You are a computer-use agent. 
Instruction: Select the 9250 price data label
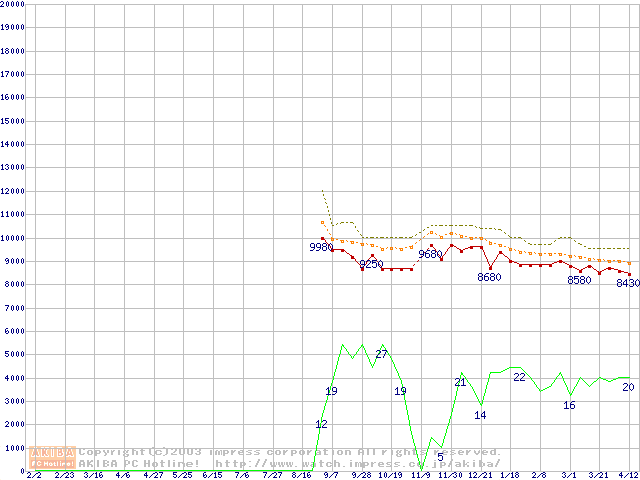(x=371, y=264)
